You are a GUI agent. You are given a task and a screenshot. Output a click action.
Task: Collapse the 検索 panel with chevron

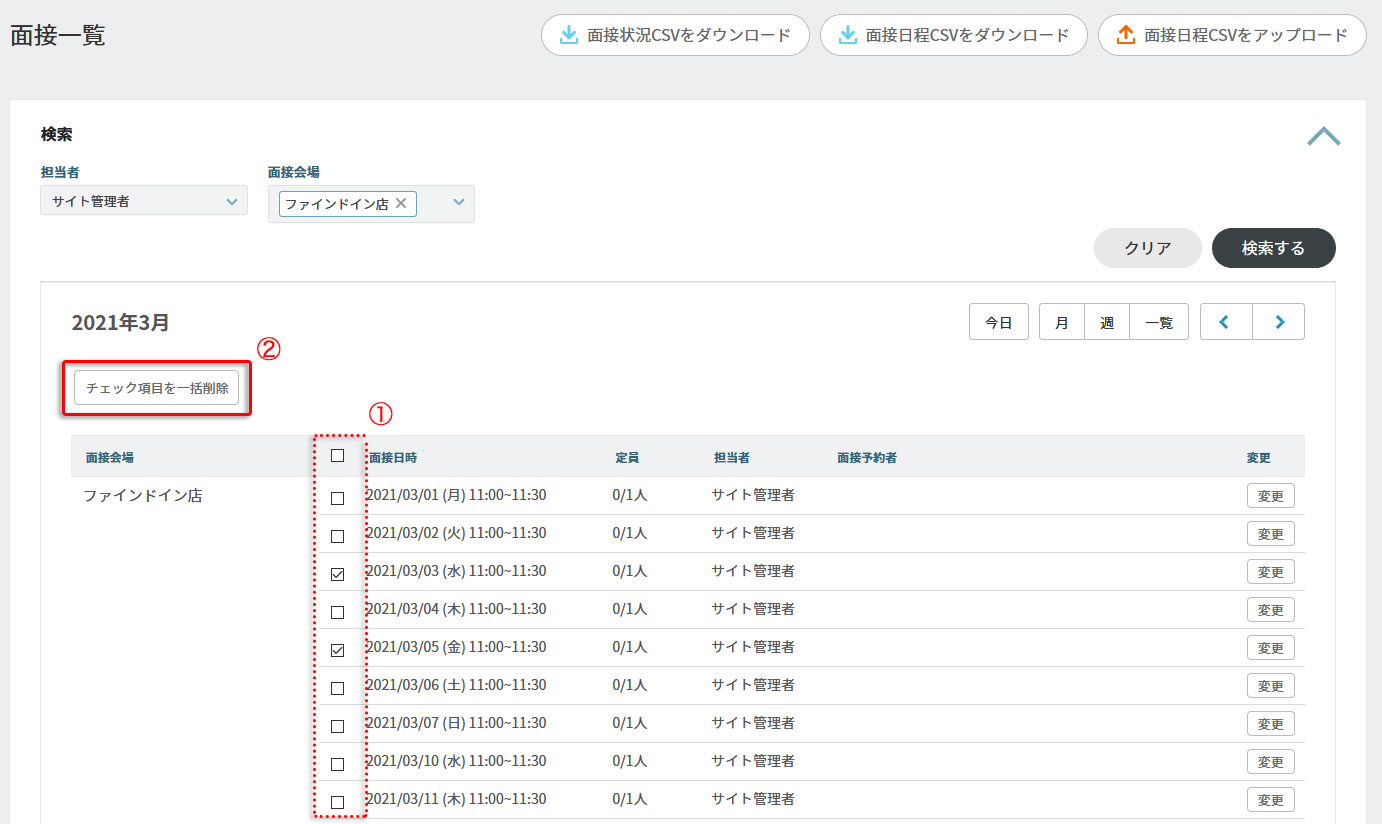pyautogui.click(x=1323, y=136)
